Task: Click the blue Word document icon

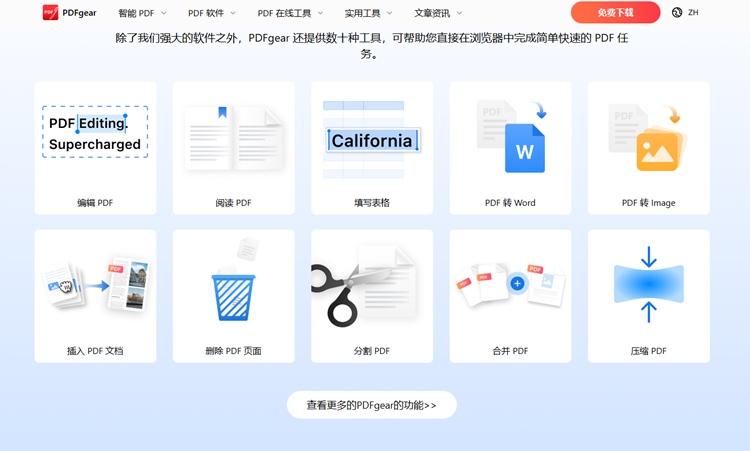Action: (525, 148)
